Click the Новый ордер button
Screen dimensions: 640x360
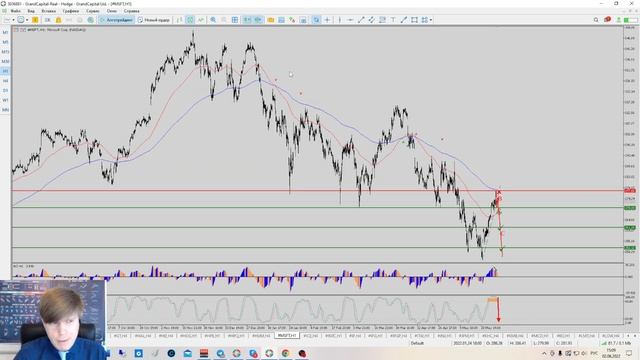point(153,20)
